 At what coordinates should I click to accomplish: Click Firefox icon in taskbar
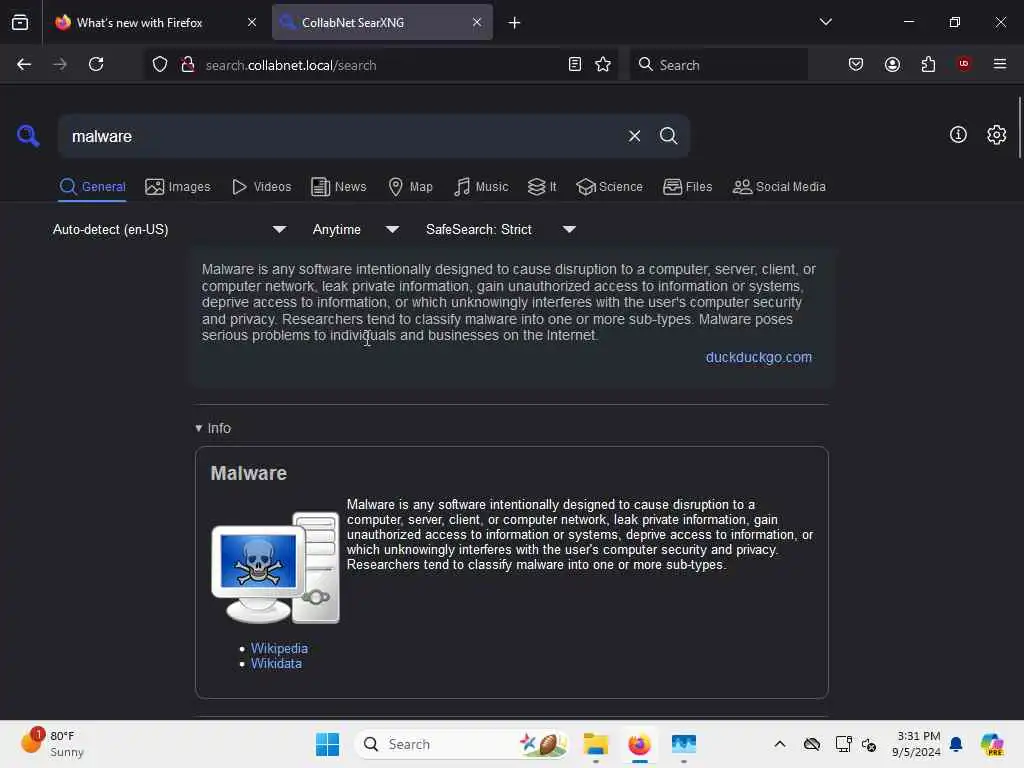(x=639, y=744)
